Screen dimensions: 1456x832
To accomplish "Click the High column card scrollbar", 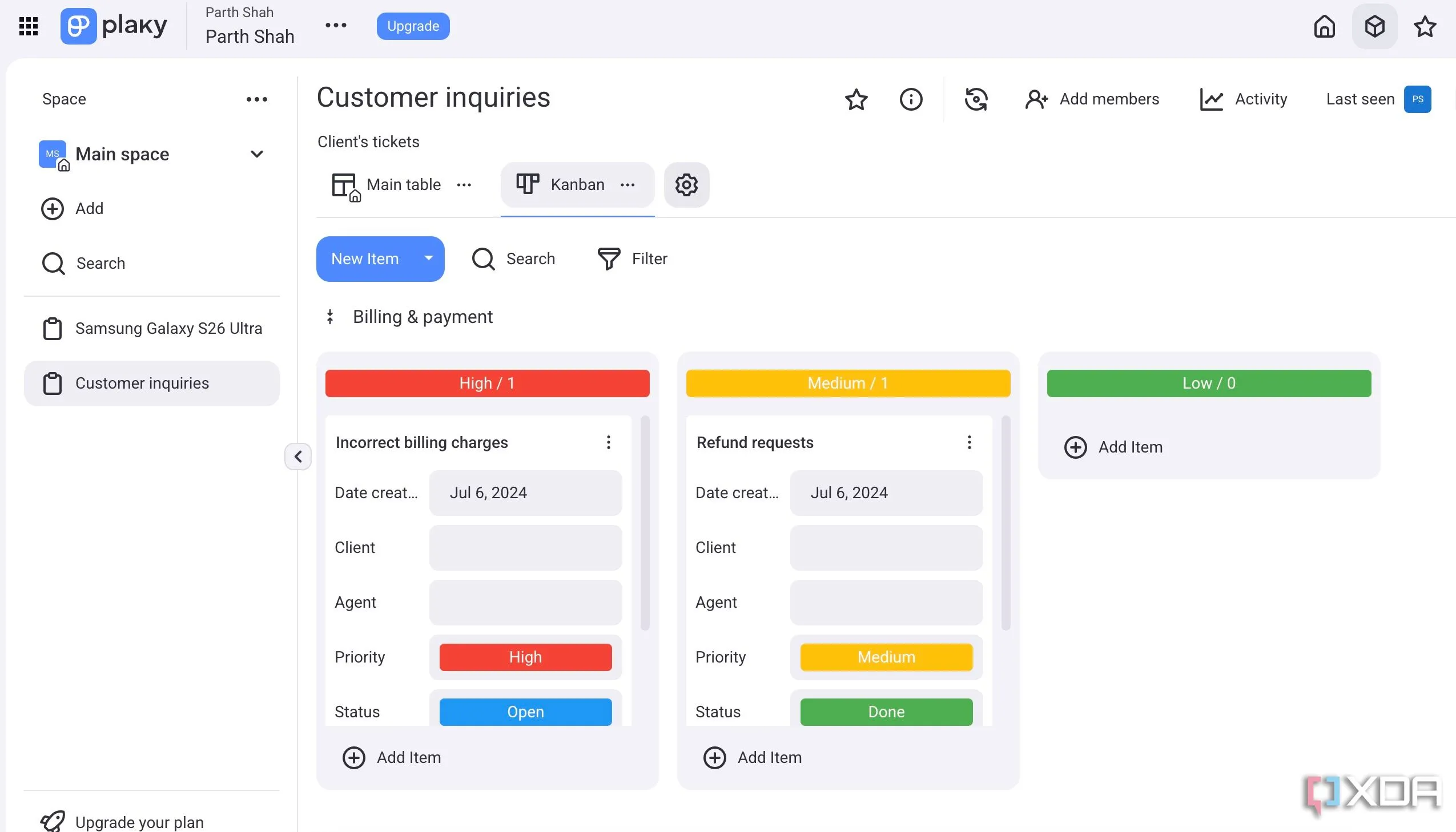I will [645, 523].
